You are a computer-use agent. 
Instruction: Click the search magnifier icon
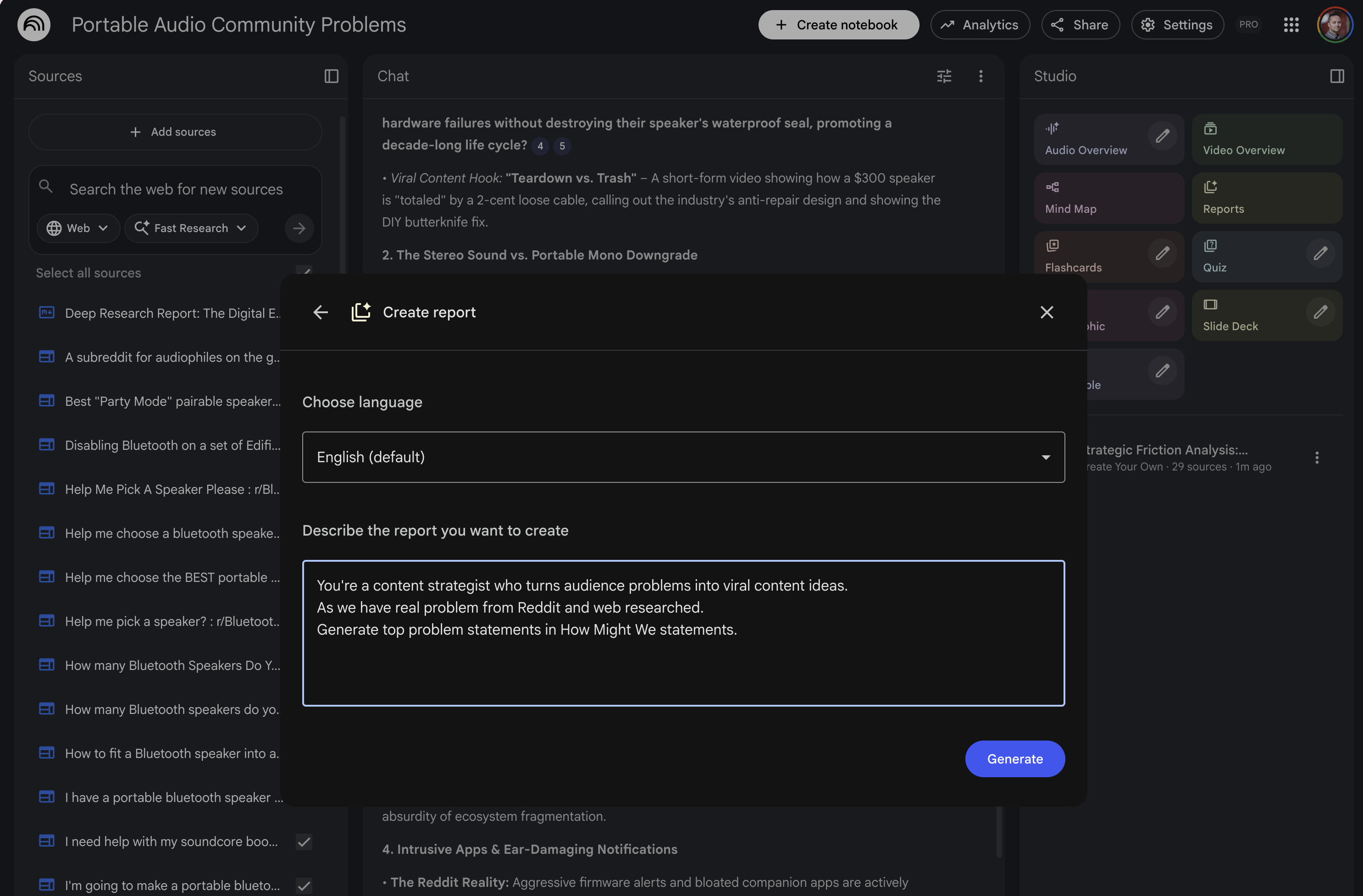(x=46, y=187)
